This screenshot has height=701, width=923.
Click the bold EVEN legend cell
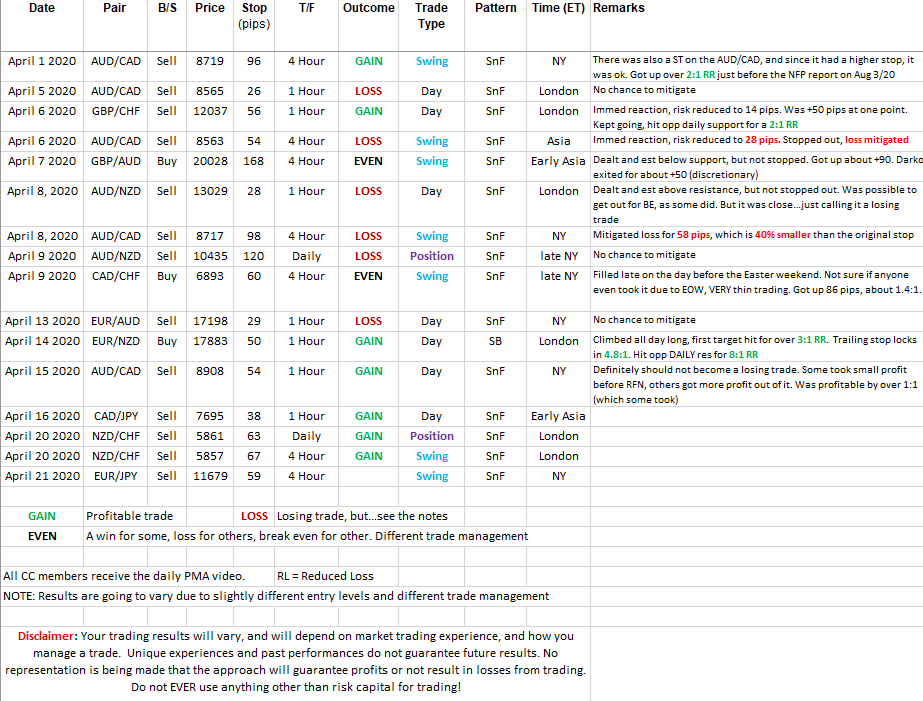(x=42, y=536)
